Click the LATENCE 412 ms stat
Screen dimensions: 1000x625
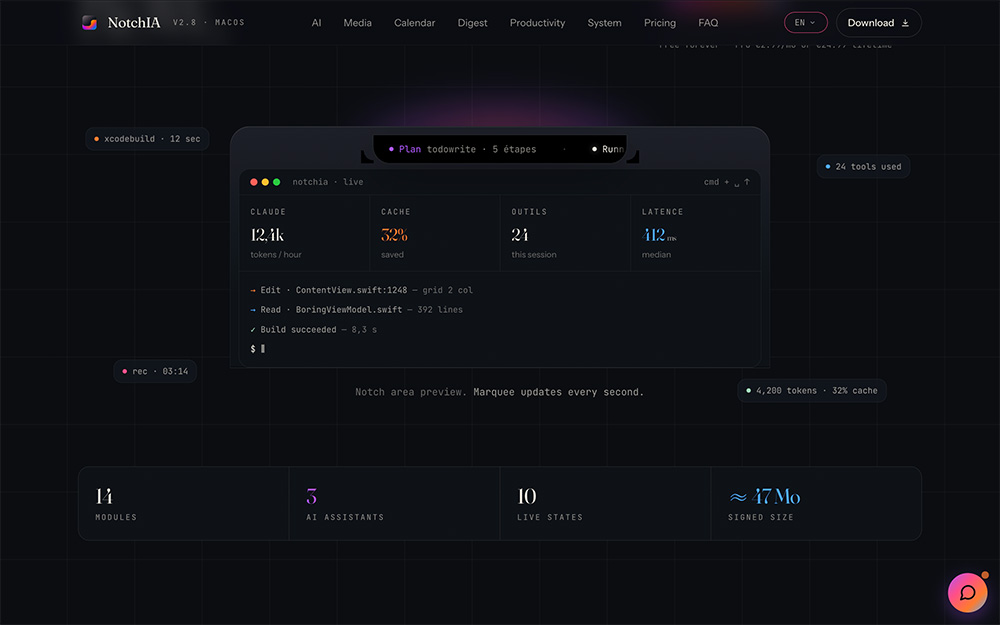point(696,233)
